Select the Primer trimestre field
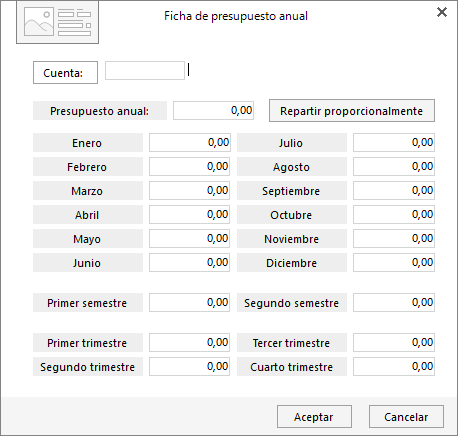Image resolution: width=458 pixels, height=436 pixels. pyautogui.click(x=190, y=342)
